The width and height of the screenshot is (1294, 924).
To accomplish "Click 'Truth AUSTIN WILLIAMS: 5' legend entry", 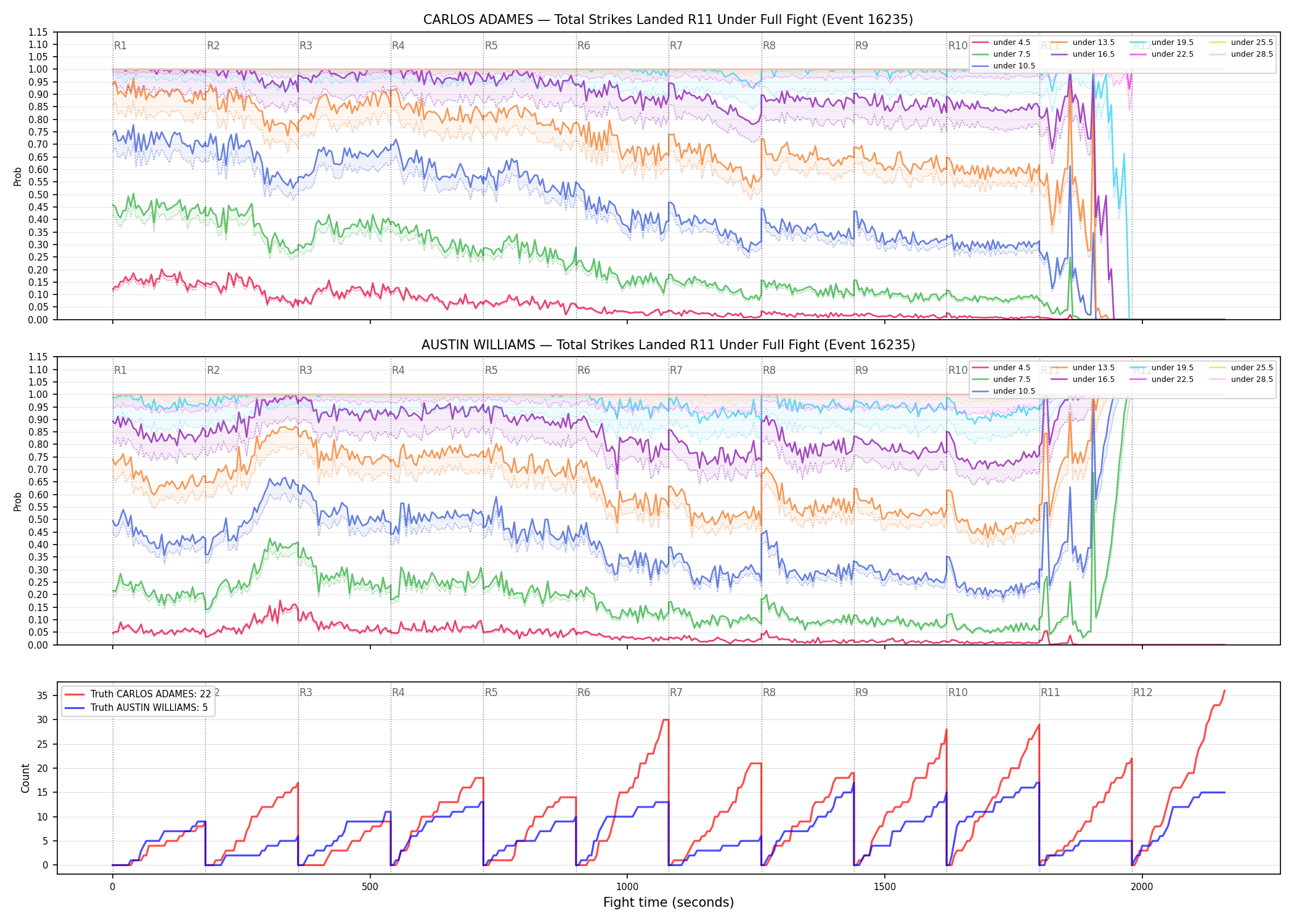I will (136, 707).
